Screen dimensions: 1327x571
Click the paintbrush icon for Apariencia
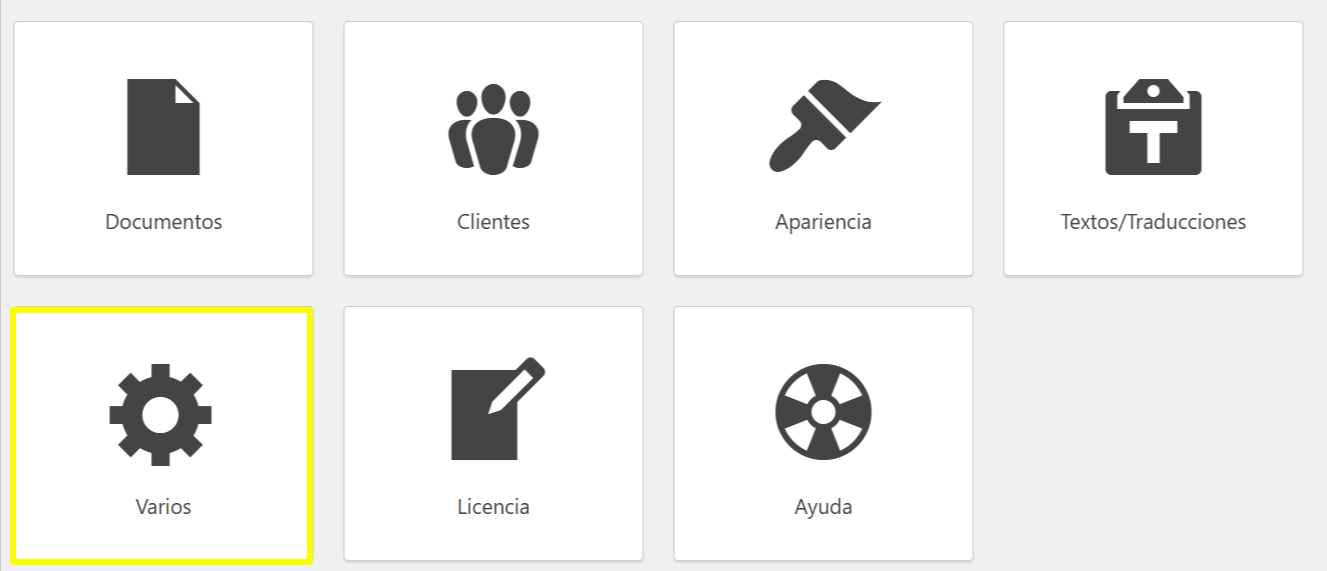coord(824,125)
